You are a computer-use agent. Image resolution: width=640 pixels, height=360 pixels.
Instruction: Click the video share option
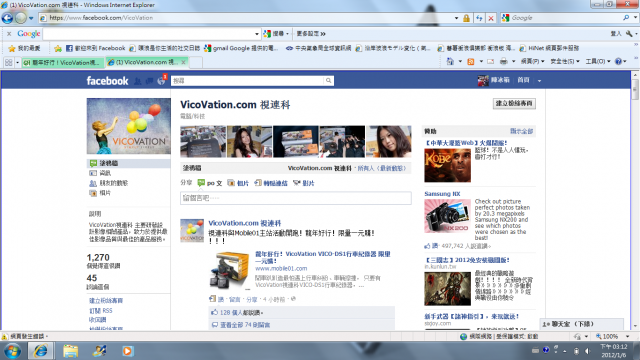pyautogui.click(x=304, y=183)
